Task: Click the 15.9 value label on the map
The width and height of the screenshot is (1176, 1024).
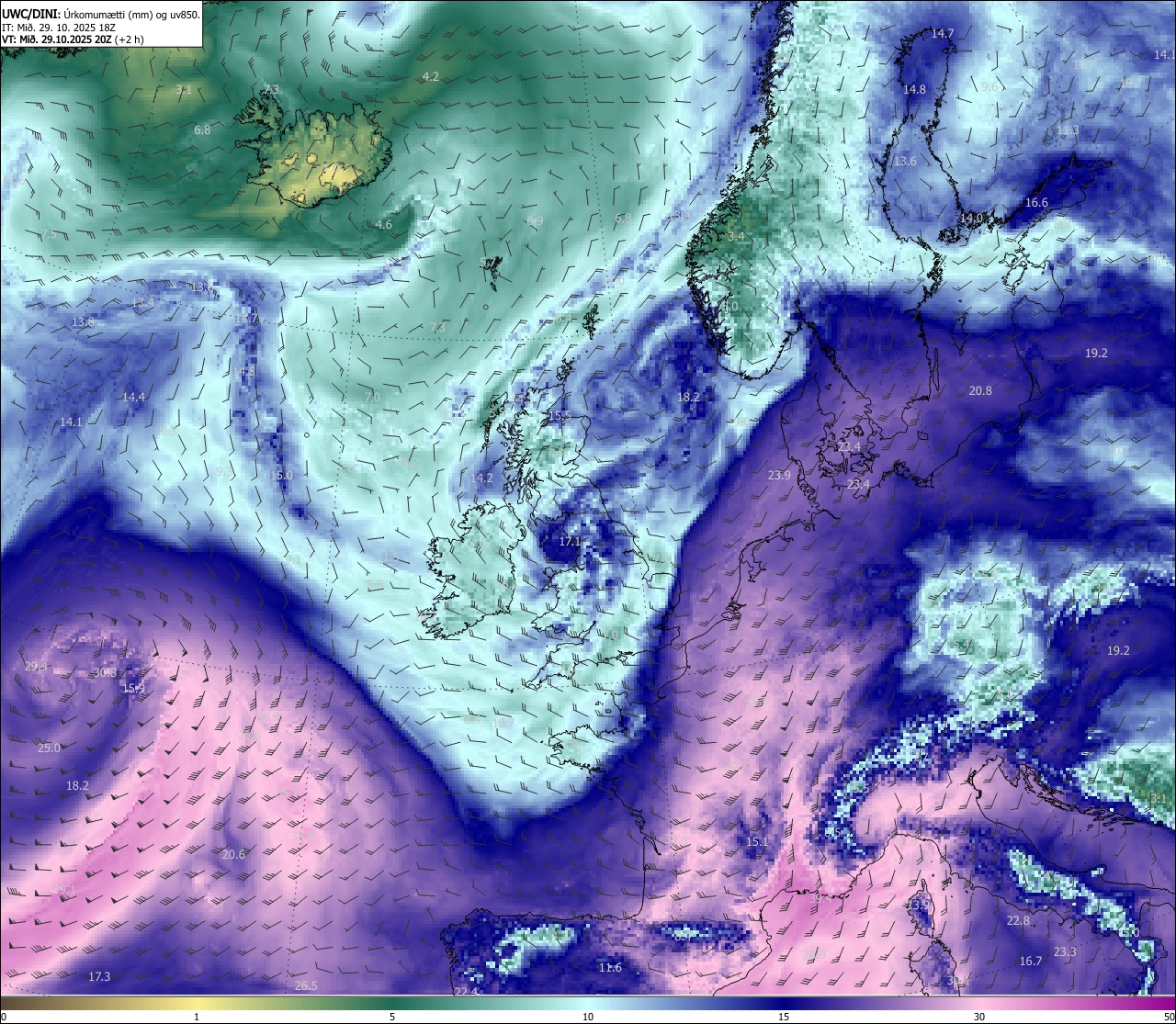Action: click(133, 689)
